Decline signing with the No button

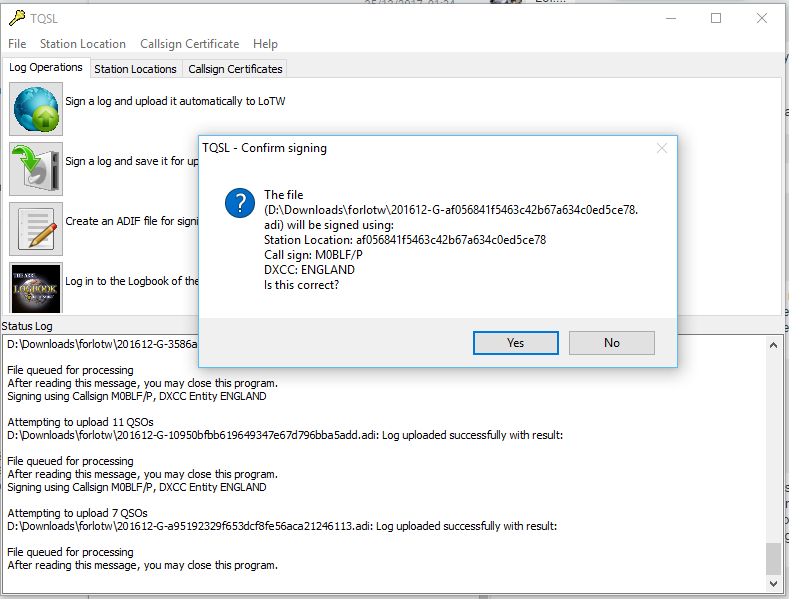[612, 343]
